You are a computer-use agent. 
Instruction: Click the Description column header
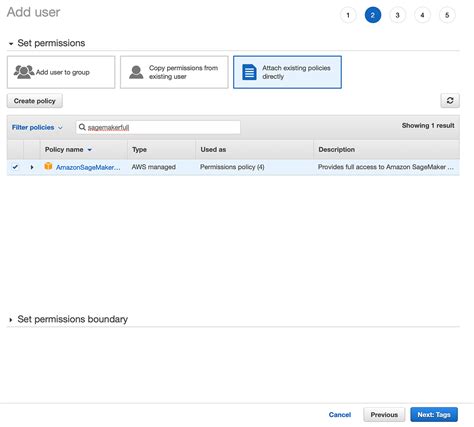click(x=386, y=149)
